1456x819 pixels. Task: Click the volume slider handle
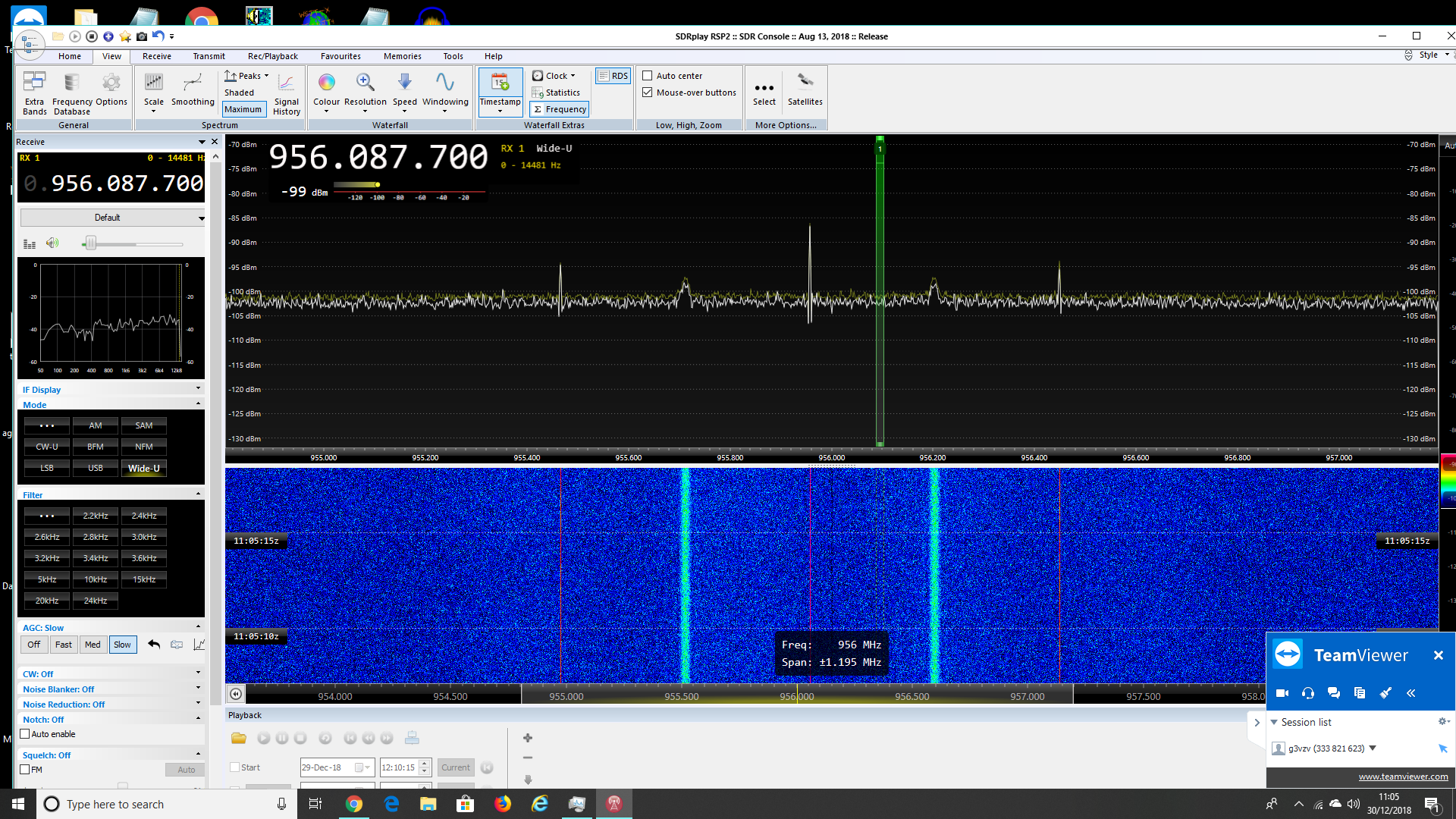pyautogui.click(x=91, y=243)
